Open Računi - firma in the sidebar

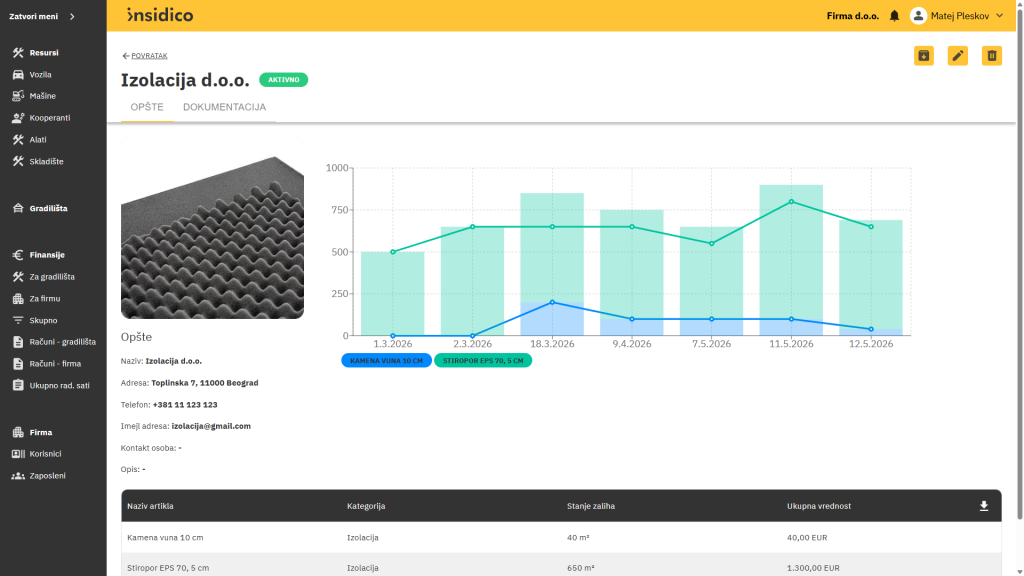[x=55, y=364]
